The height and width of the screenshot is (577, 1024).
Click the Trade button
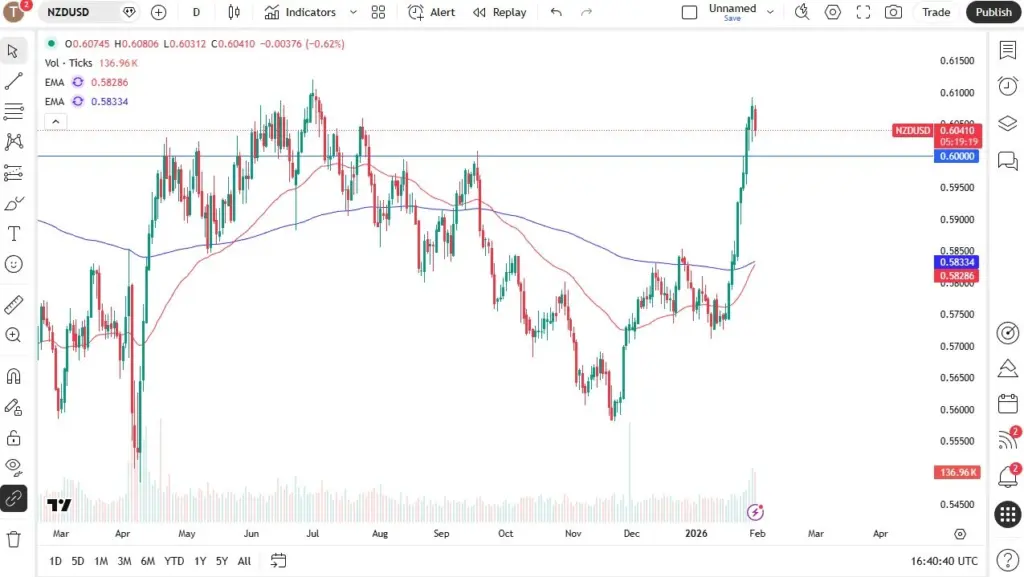pyautogui.click(x=936, y=12)
